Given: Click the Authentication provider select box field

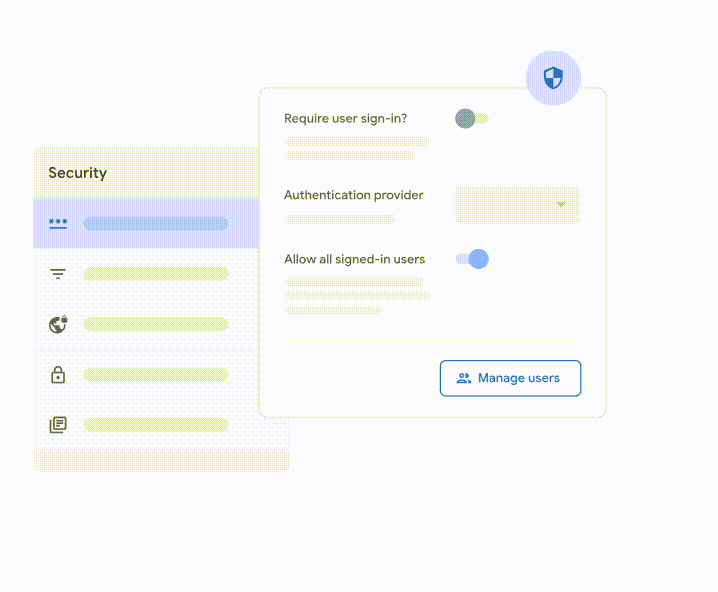Looking at the screenshot, I should click(x=505, y=204).
